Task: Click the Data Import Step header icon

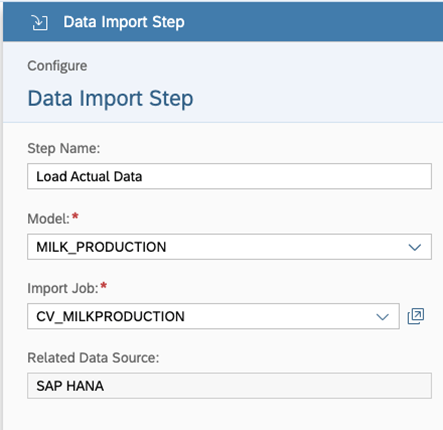Action: click(40, 22)
